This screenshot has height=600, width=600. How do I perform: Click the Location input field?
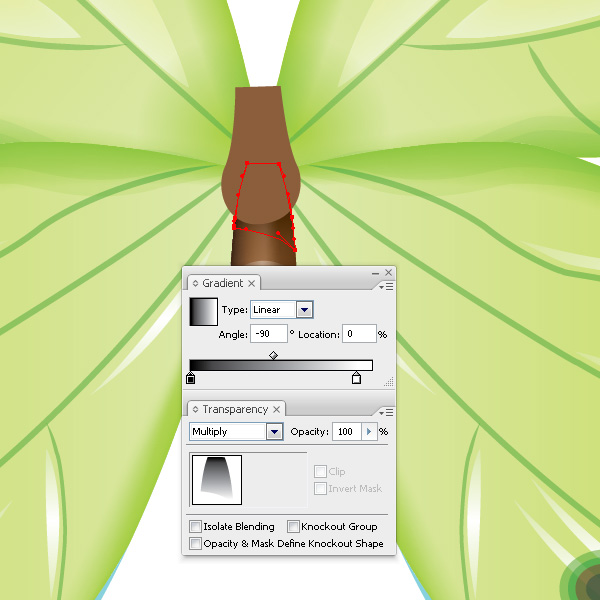pos(359,334)
